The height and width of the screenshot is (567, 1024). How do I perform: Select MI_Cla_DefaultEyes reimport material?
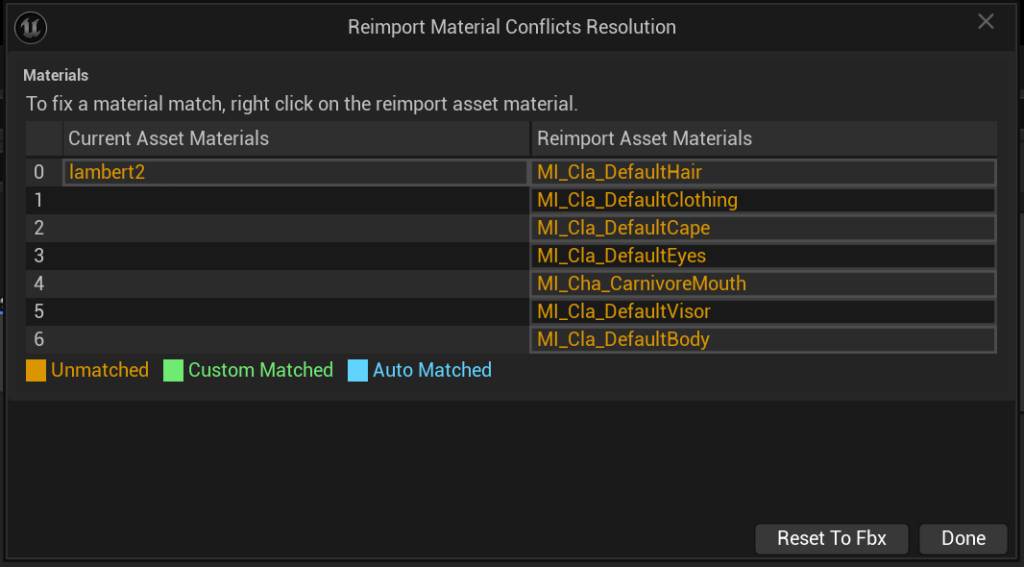coord(763,256)
